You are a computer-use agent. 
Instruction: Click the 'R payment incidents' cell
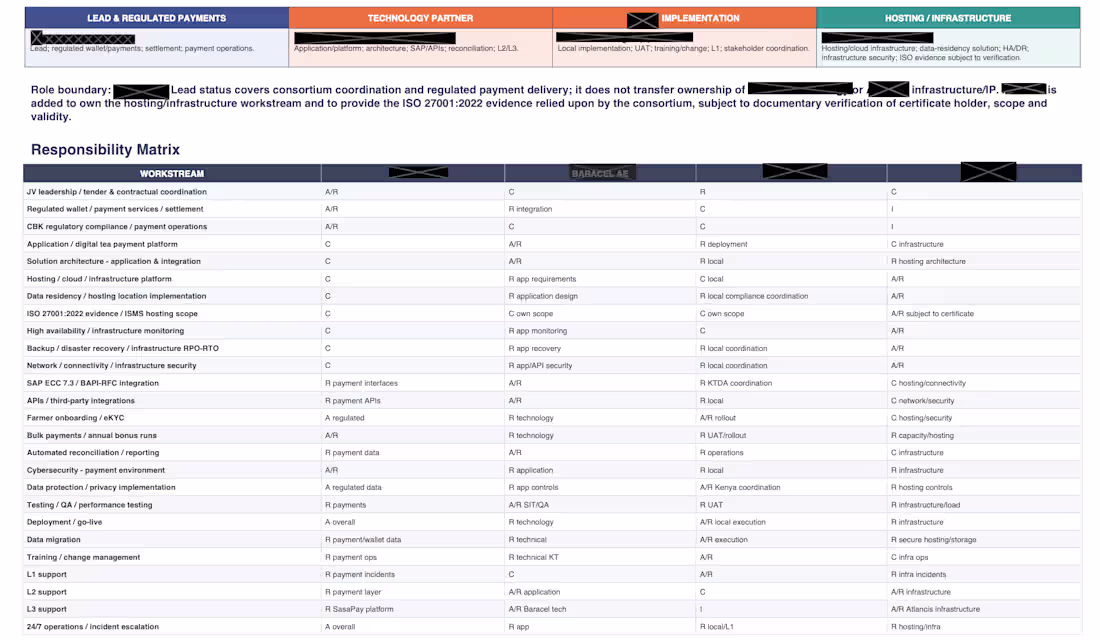[360, 574]
